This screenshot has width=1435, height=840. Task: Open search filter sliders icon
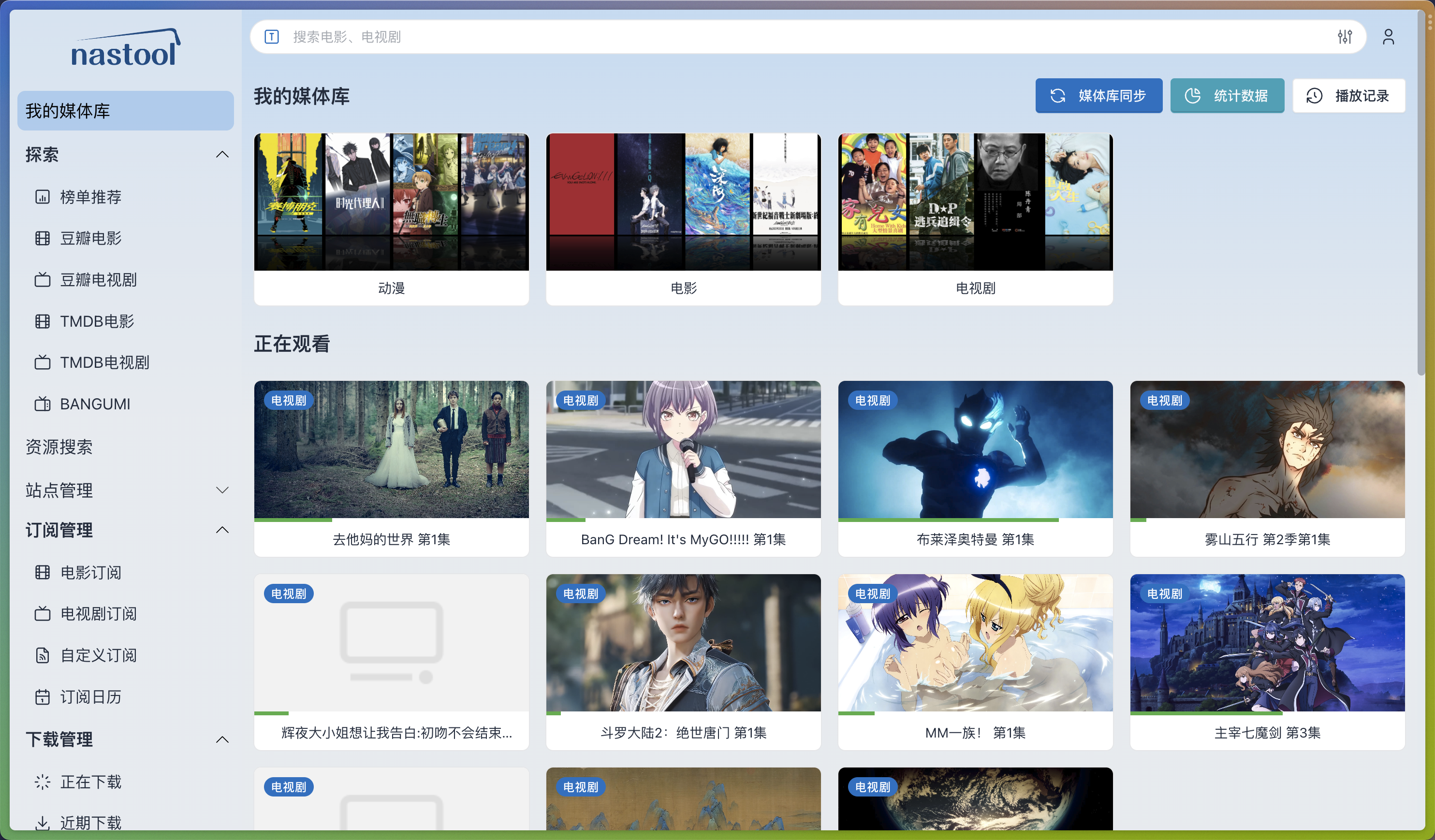pos(1345,37)
